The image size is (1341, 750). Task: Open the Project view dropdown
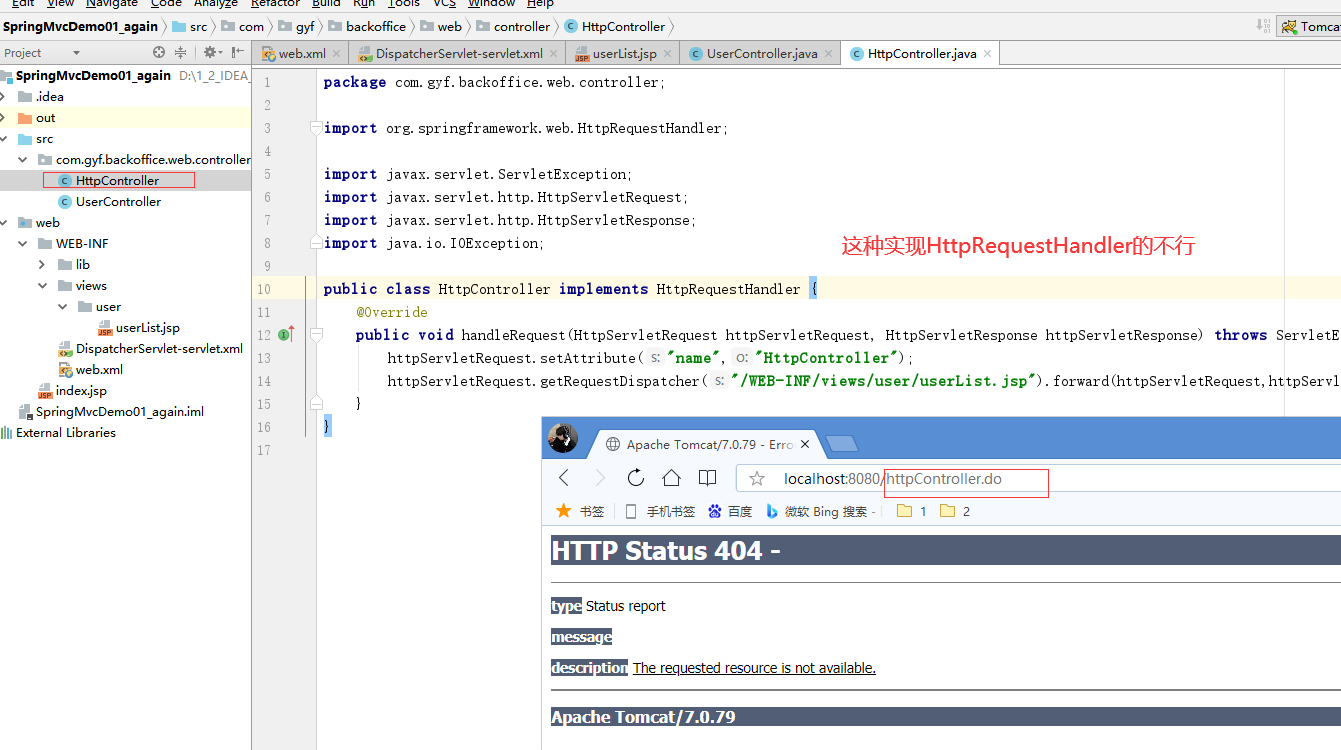76,53
